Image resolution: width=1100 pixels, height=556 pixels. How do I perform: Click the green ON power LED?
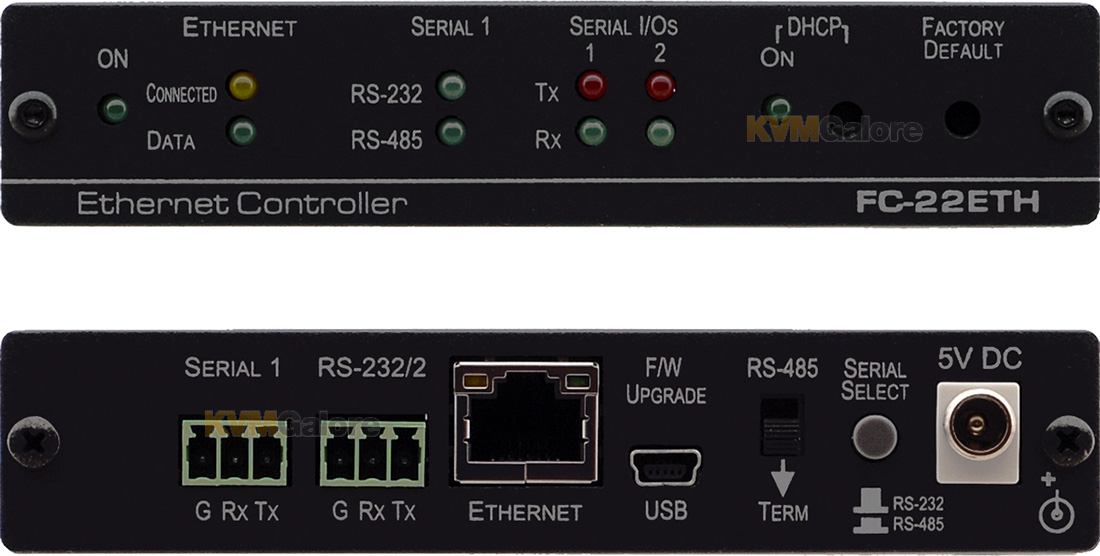pyautogui.click(x=114, y=109)
